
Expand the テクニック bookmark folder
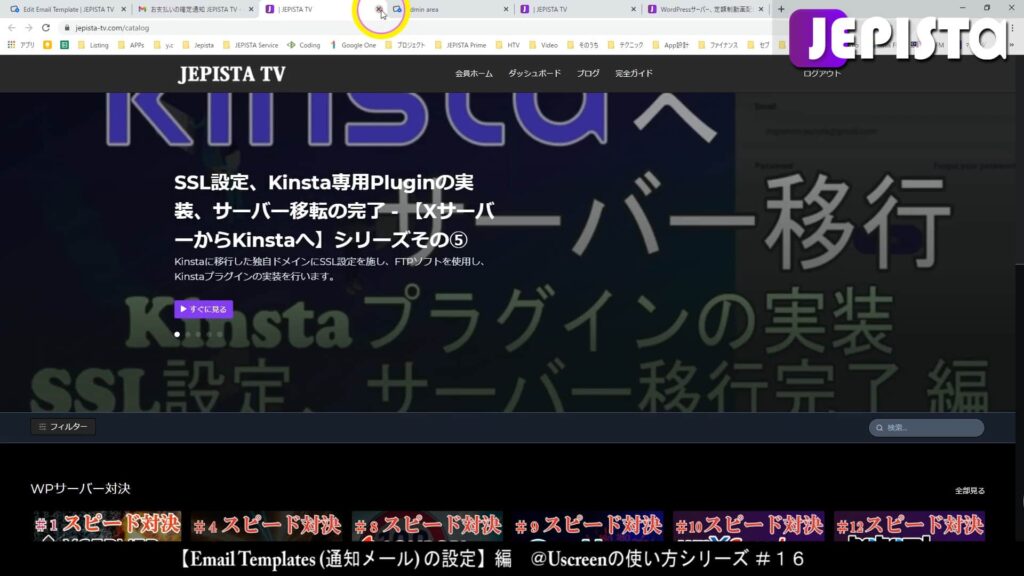coord(625,45)
